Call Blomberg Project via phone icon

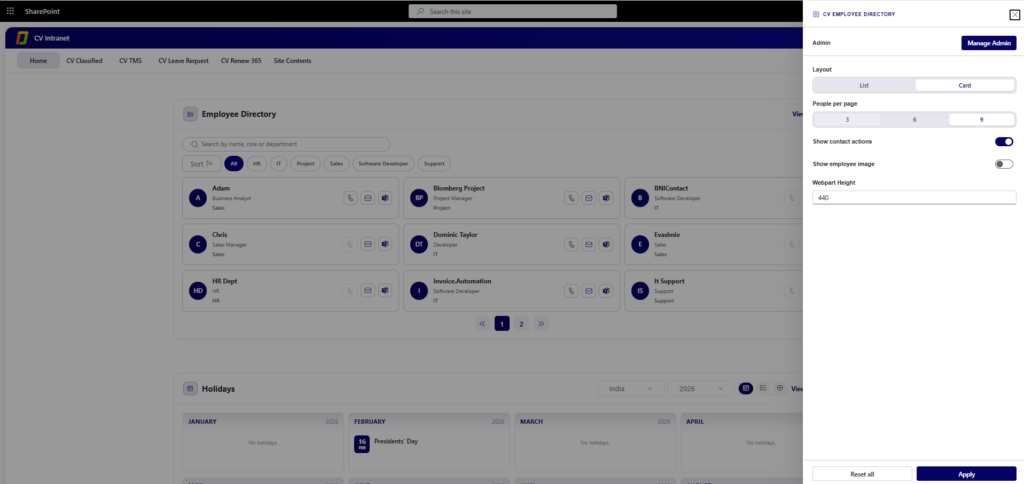point(571,198)
